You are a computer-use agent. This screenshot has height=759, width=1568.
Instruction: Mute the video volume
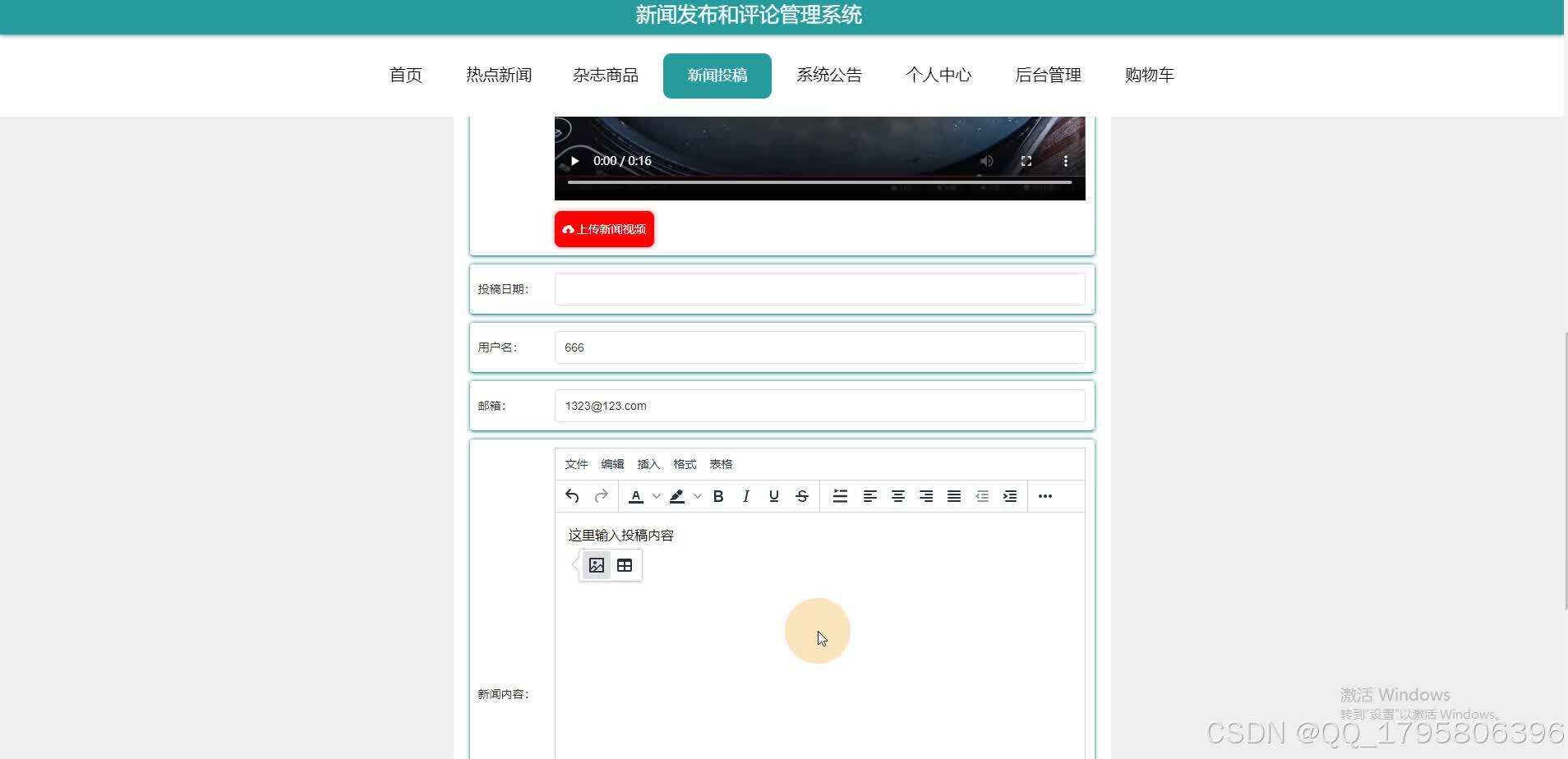point(986,161)
